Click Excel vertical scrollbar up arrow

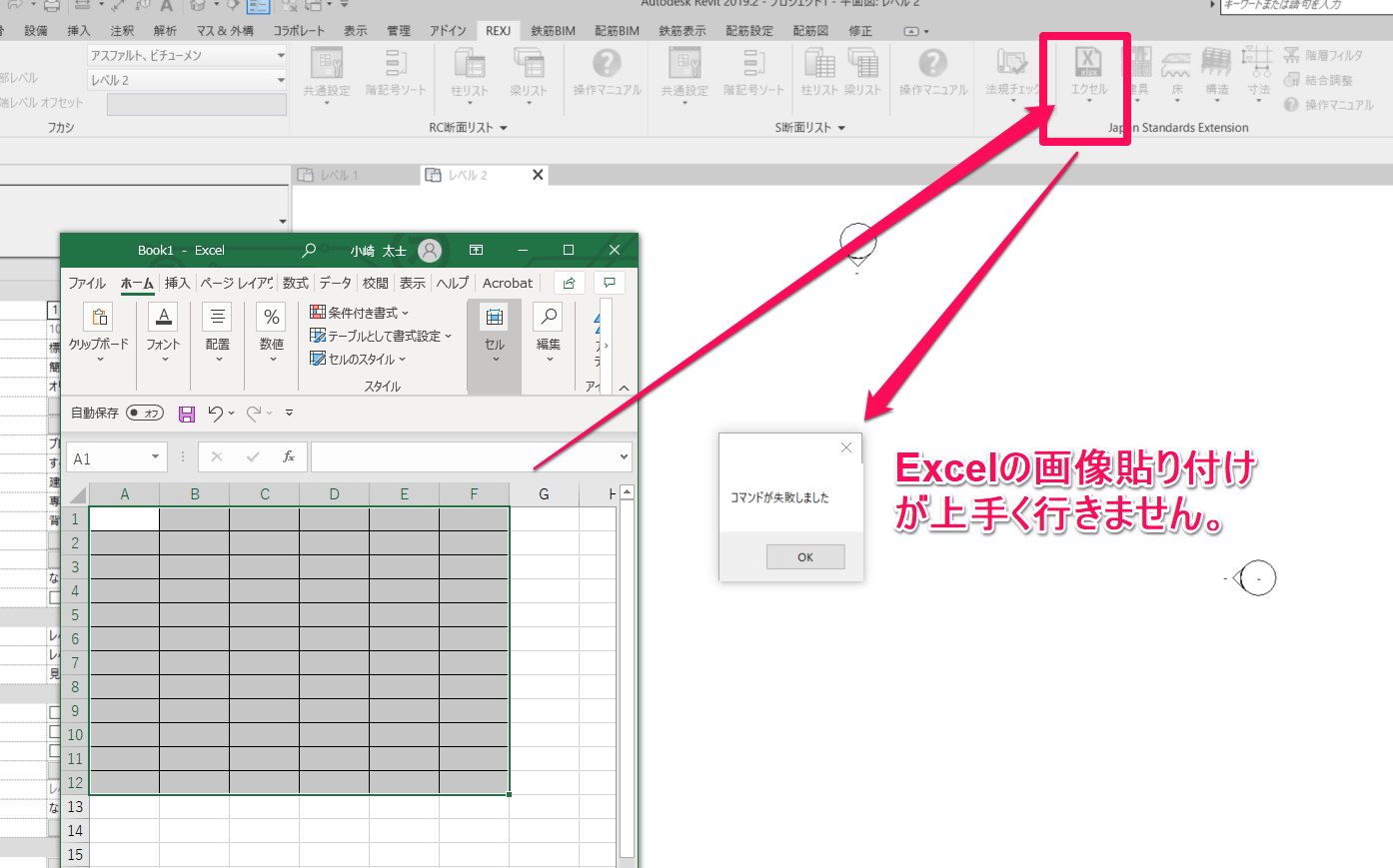point(627,491)
